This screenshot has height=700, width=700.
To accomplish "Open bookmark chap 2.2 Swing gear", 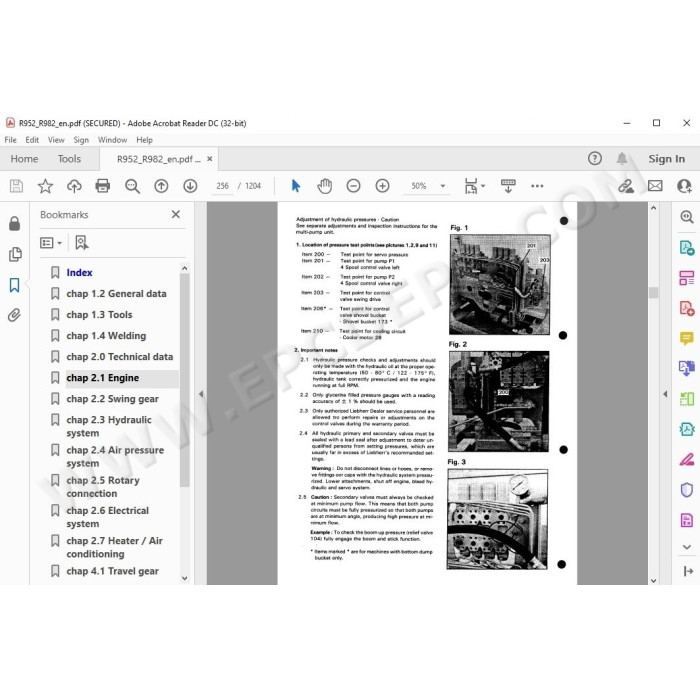I will pyautogui.click(x=112, y=399).
